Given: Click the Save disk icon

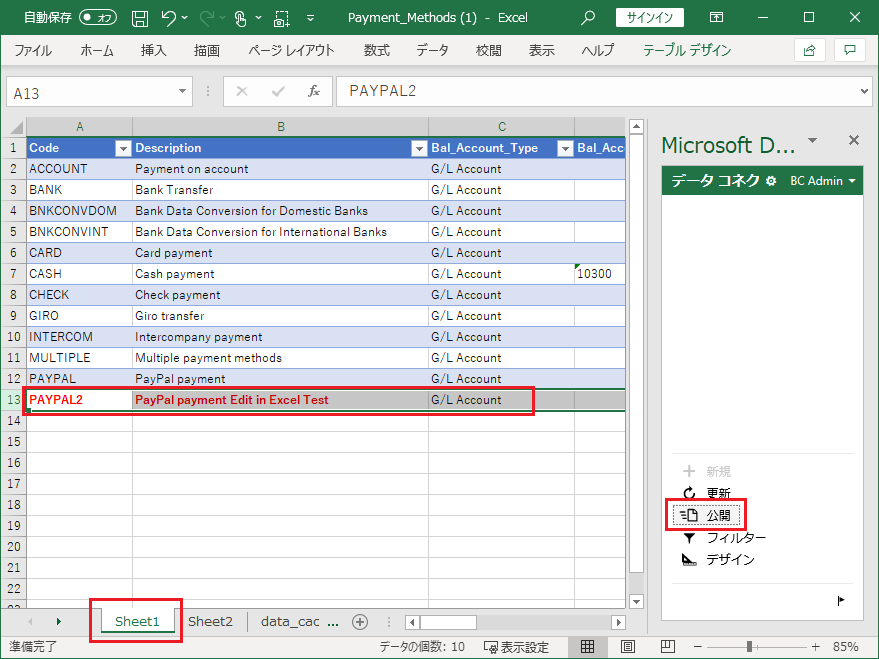Looking at the screenshot, I should coord(140,18).
